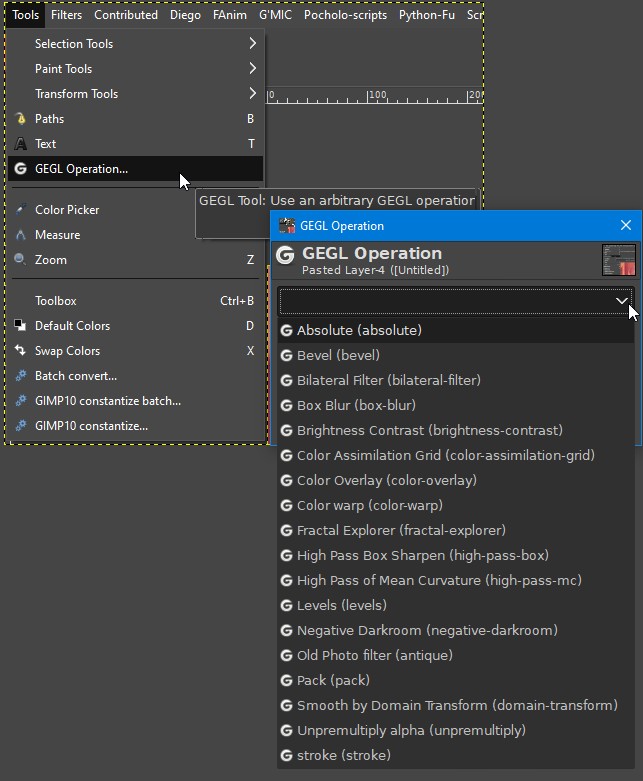The height and width of the screenshot is (781, 643).
Task: Close the GEGL Operation dialog
Action: 626,225
